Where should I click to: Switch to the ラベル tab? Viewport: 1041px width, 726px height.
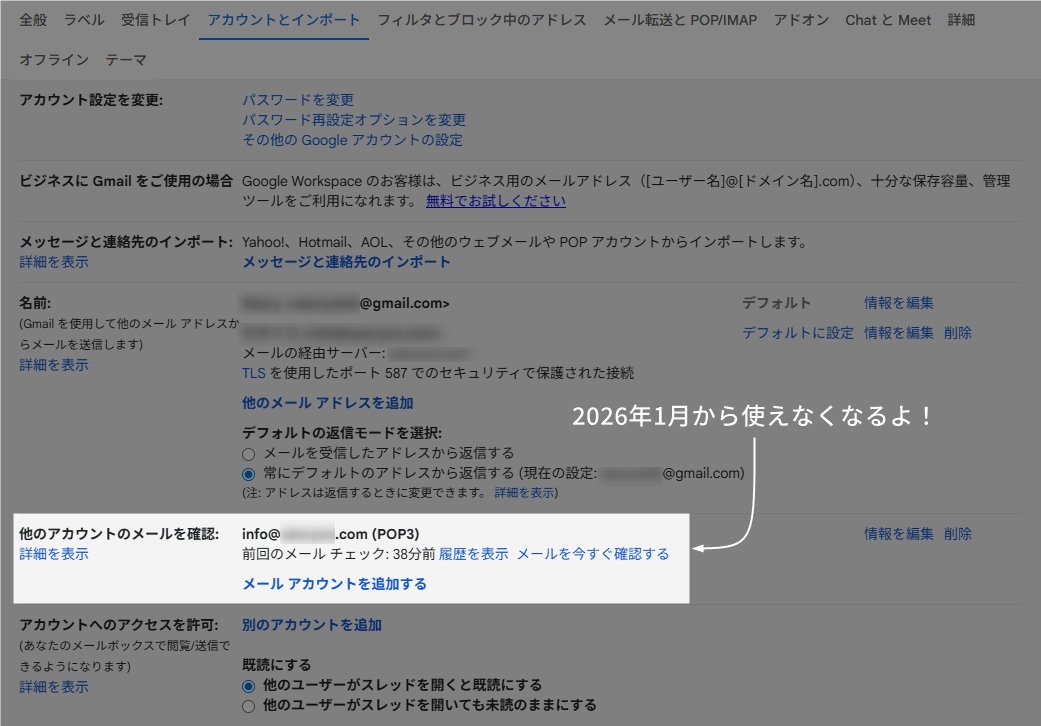(84, 20)
